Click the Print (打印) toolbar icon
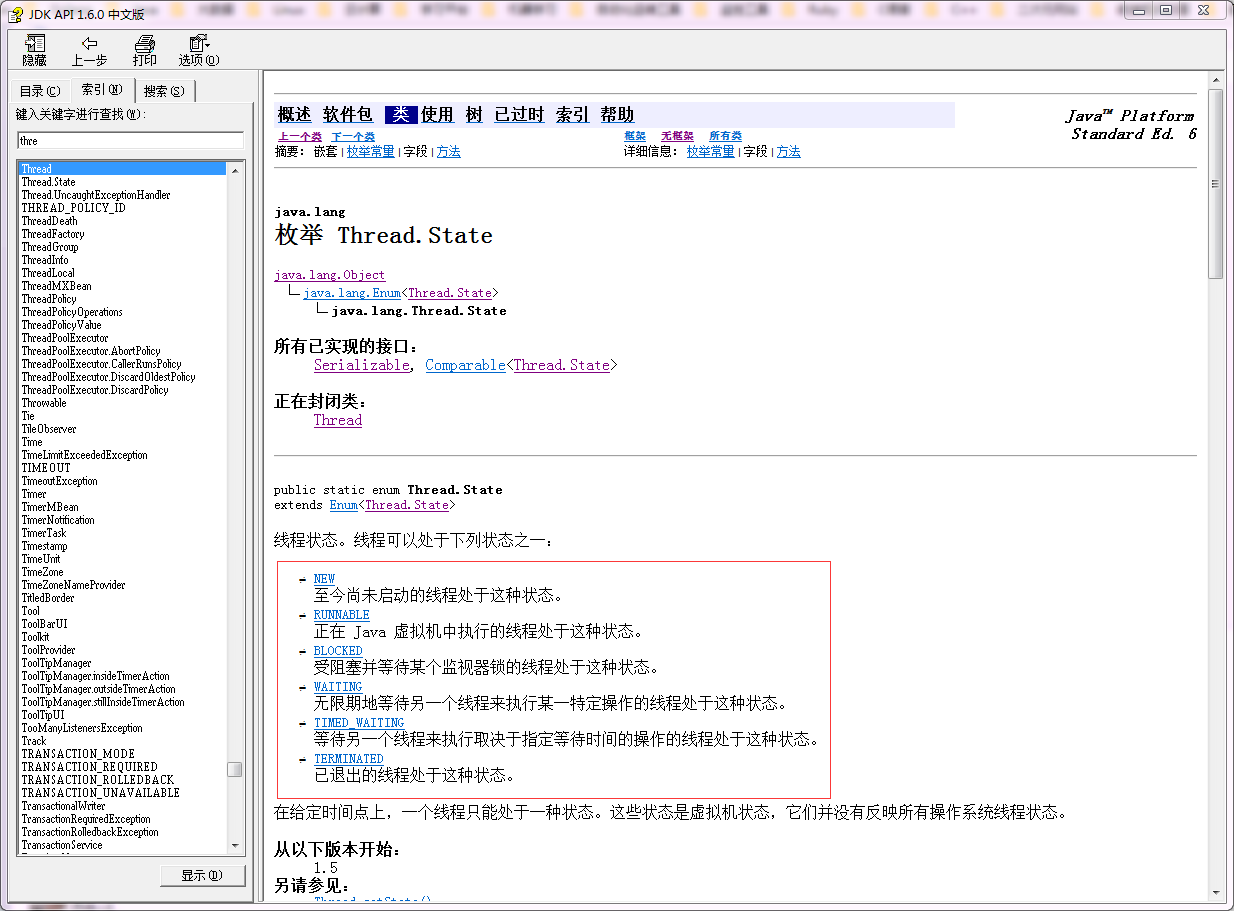The width and height of the screenshot is (1234, 911). pos(145,50)
